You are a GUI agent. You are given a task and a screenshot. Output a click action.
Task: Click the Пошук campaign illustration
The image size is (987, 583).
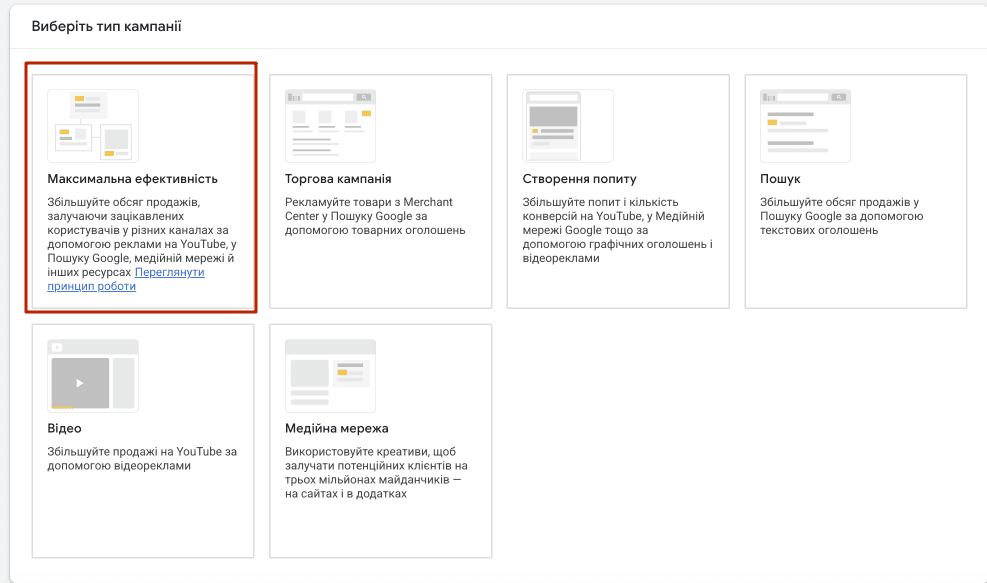pos(805,126)
